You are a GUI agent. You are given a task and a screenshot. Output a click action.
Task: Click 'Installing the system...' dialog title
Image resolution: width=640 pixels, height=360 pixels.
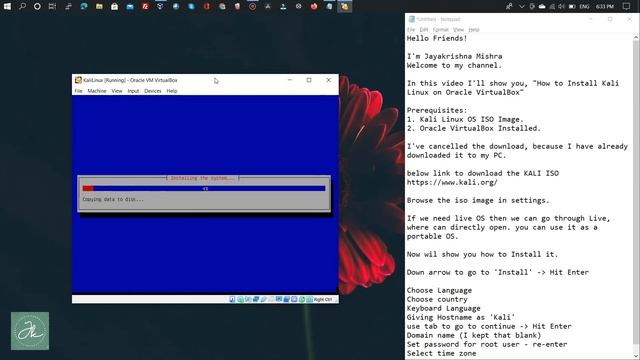point(202,178)
